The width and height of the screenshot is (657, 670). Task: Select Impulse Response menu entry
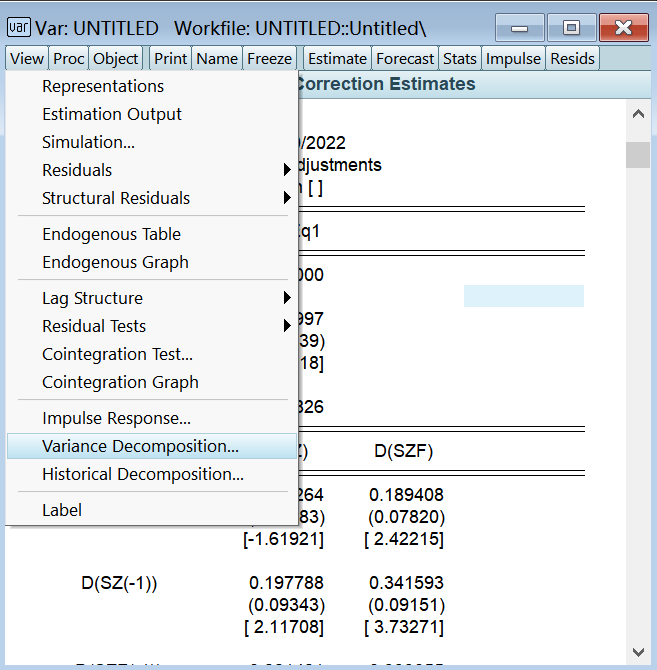coord(116,418)
